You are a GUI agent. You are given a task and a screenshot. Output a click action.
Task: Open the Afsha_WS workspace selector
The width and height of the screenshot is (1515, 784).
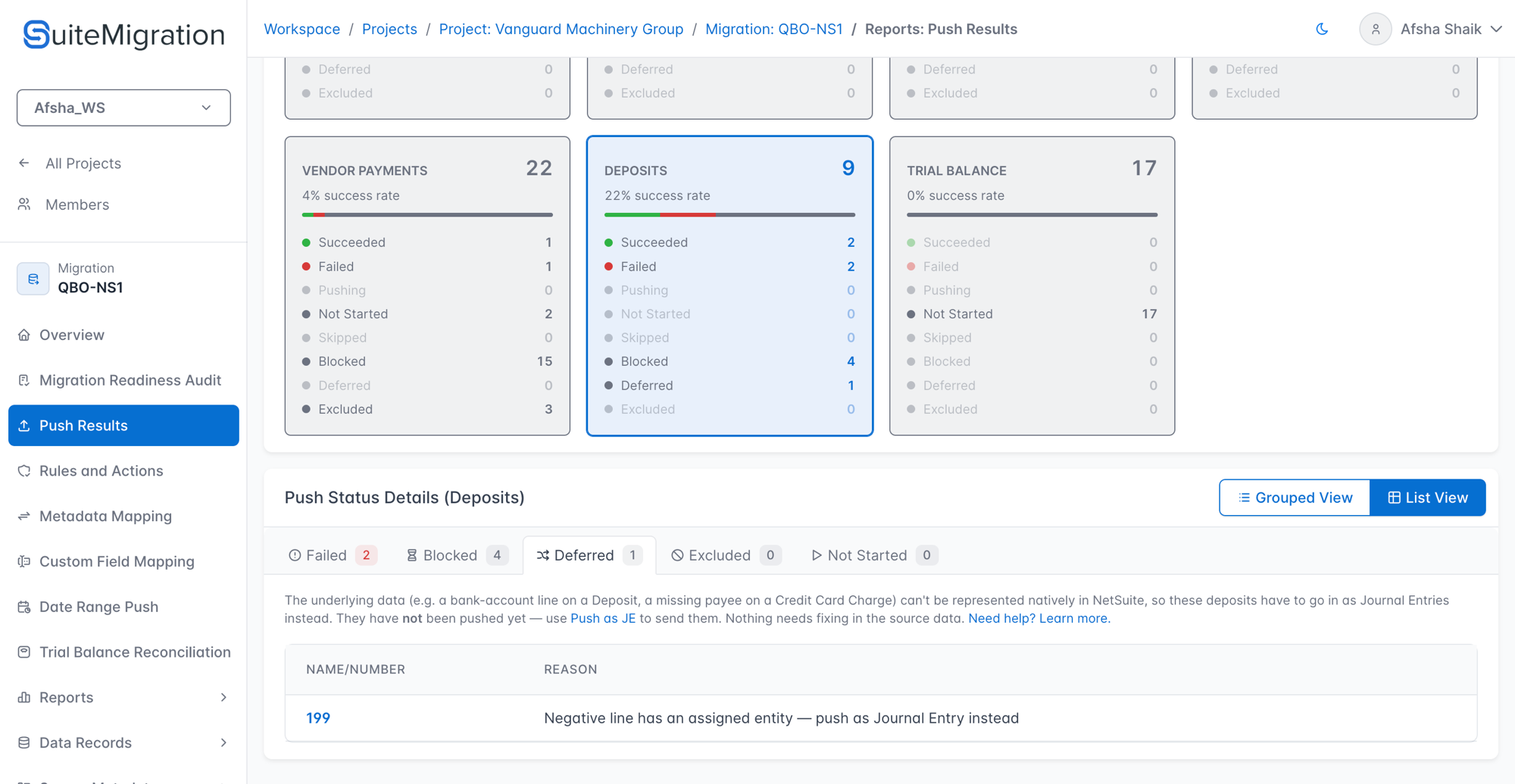pyautogui.click(x=123, y=108)
